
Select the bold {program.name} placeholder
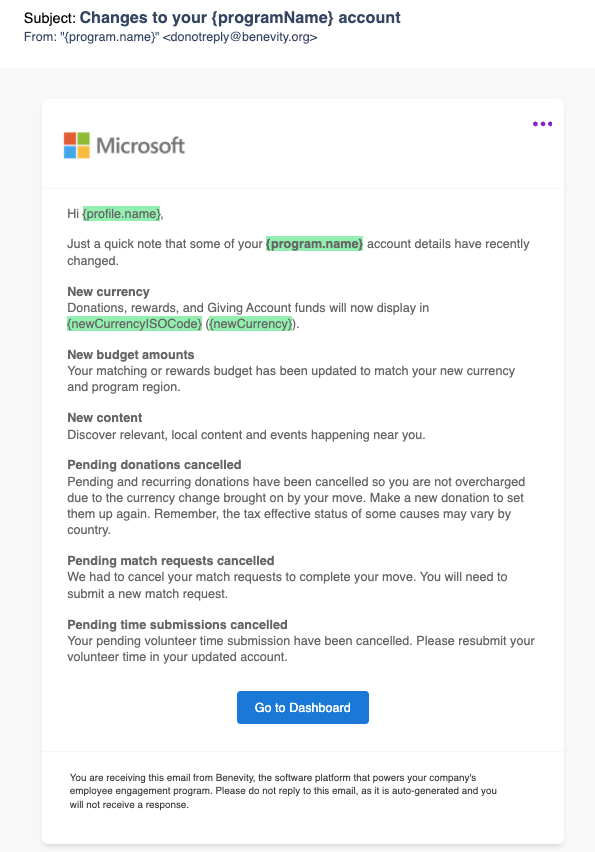314,243
